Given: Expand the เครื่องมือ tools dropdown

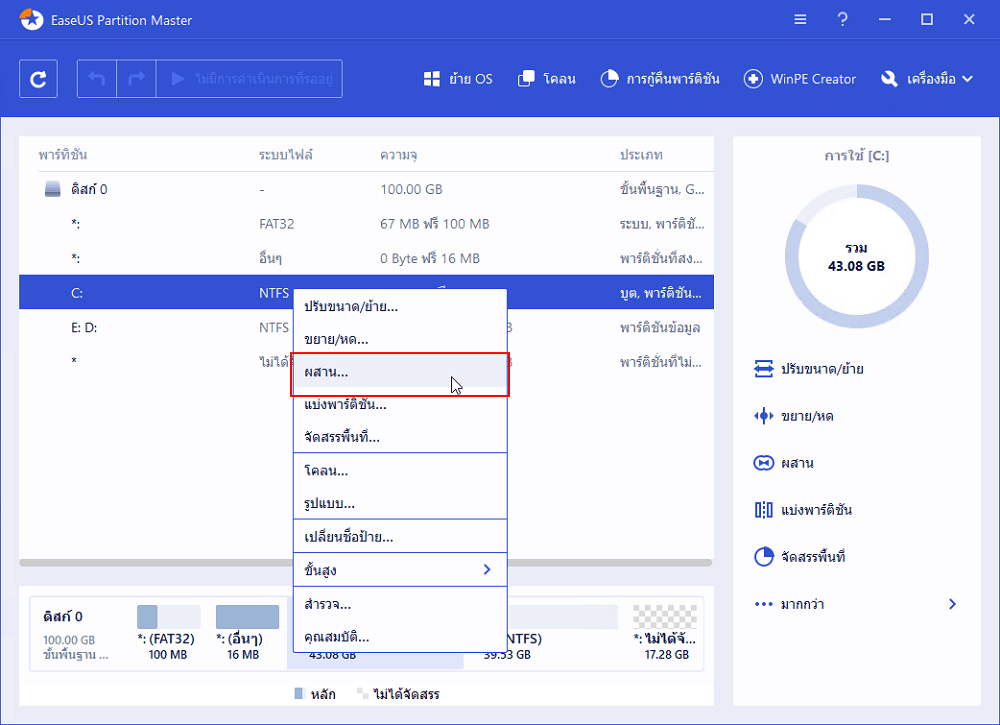Looking at the screenshot, I should coord(927,79).
